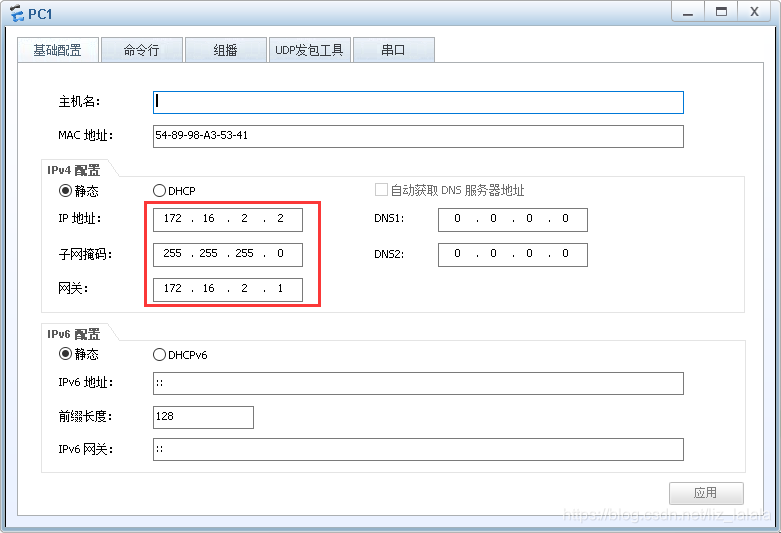Image resolution: width=781 pixels, height=533 pixels.
Task: Focus the 主机名 input field
Action: (x=418, y=102)
